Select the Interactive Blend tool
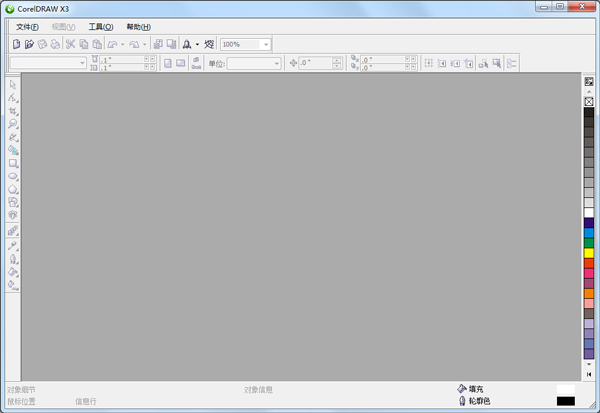Image resolution: width=600 pixels, height=413 pixels. pyautogui.click(x=13, y=230)
